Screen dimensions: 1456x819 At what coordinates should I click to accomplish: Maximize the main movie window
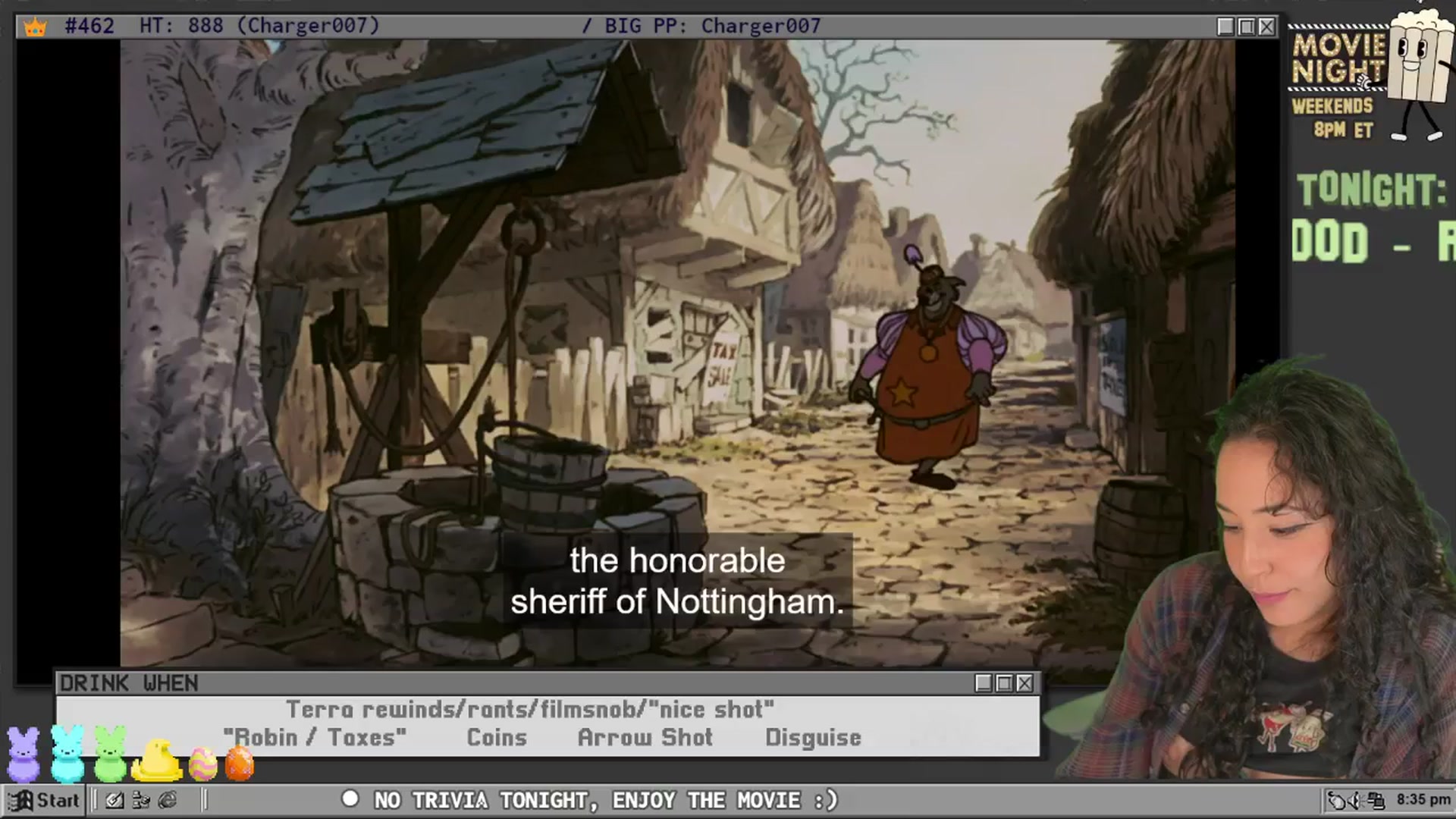click(1246, 27)
